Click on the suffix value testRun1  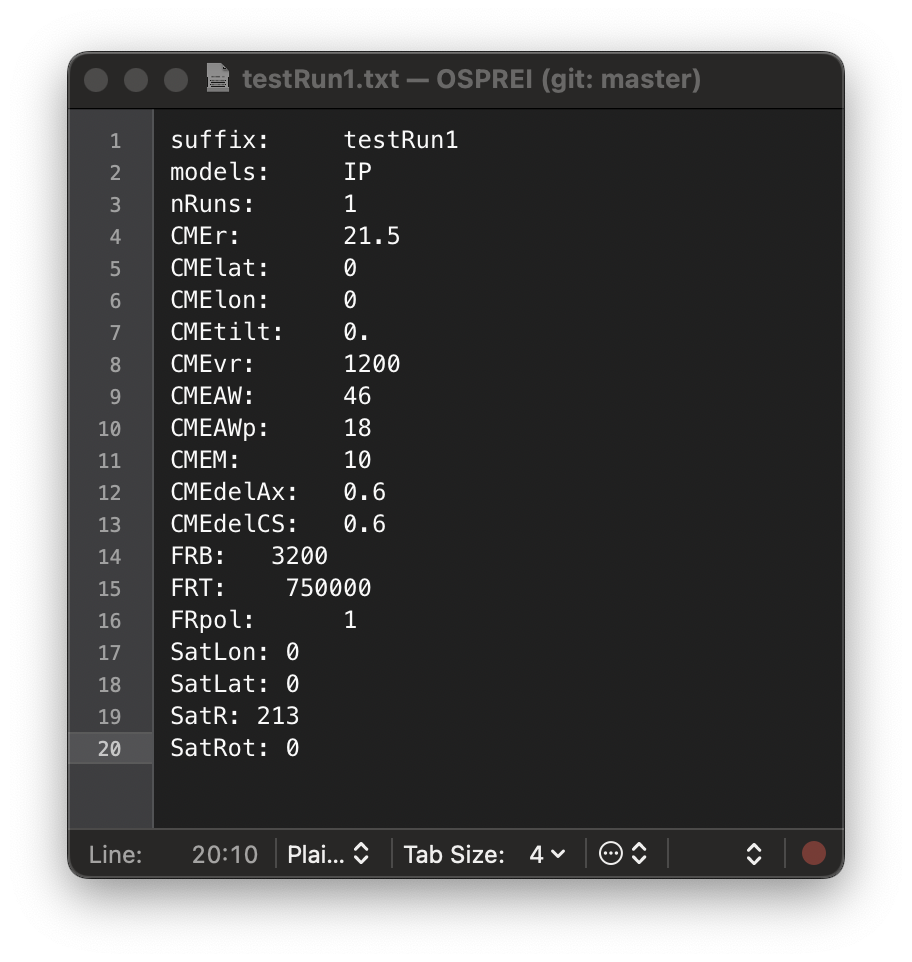click(400, 140)
